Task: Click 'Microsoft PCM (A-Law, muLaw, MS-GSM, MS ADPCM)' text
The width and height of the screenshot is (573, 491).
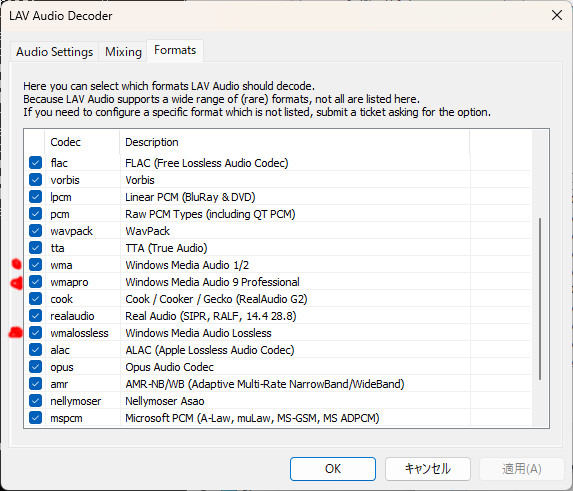Action: (x=252, y=418)
